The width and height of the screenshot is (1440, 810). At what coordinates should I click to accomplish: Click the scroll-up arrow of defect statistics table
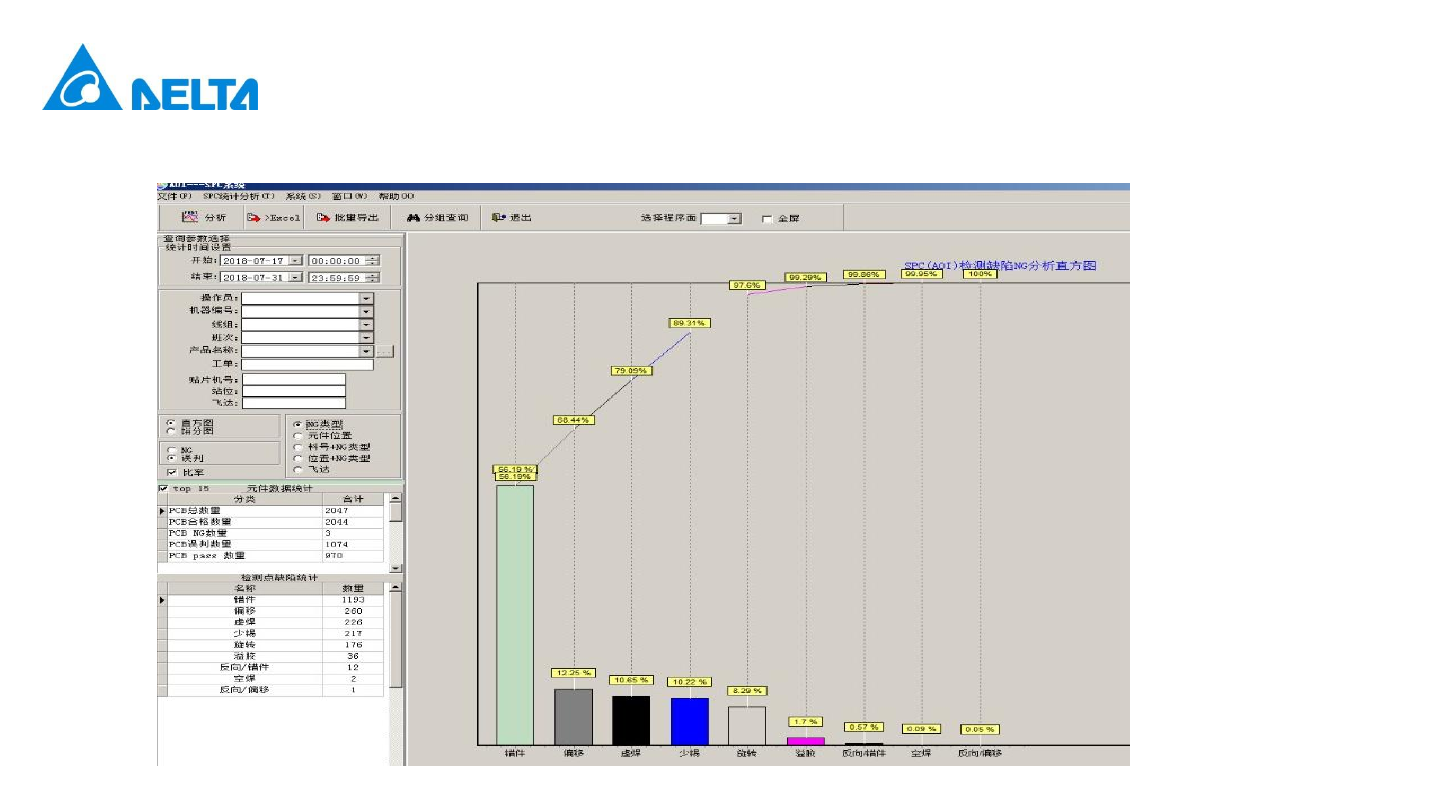coord(395,588)
